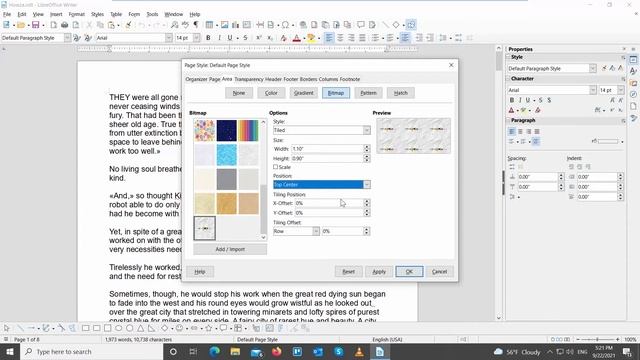
Task: Open the Tools menu
Action: click(152, 14)
